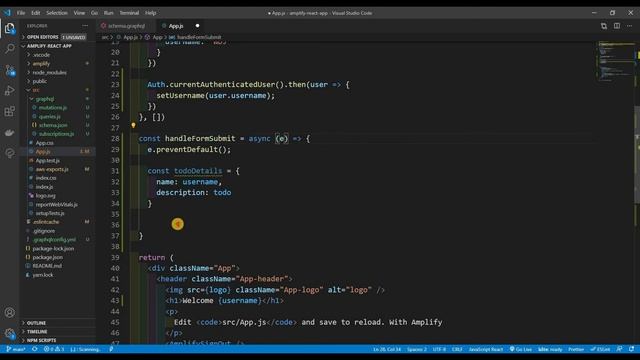Split the editor to the right

[x=617, y=26]
